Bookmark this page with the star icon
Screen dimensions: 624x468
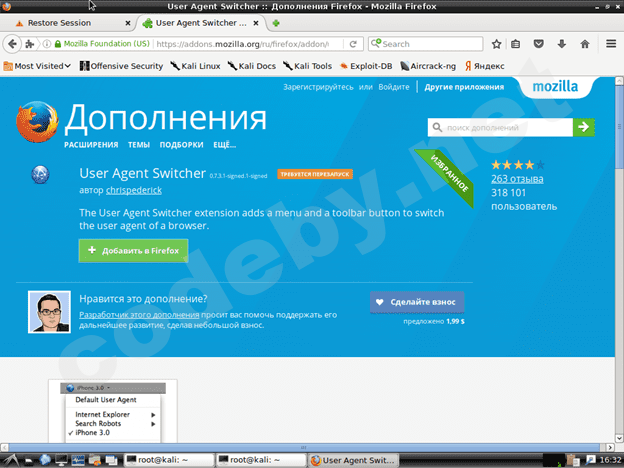[496, 44]
